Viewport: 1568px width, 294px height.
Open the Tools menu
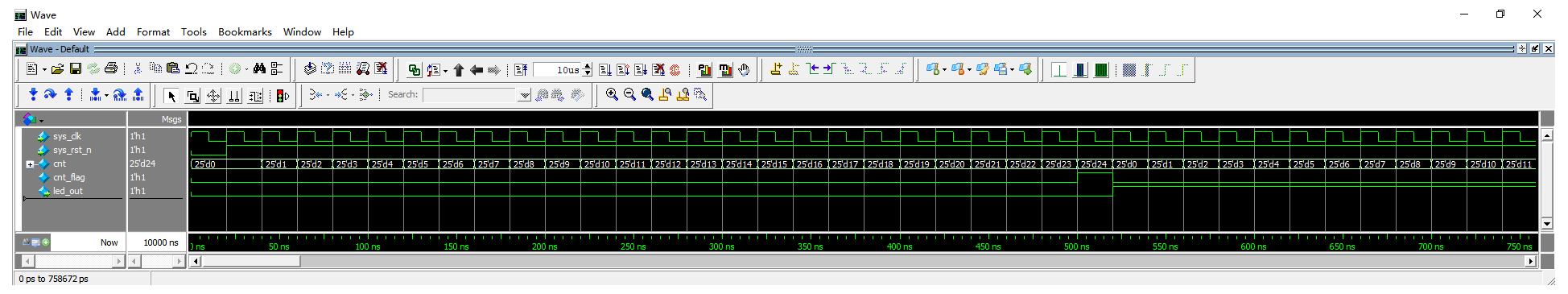click(x=194, y=31)
